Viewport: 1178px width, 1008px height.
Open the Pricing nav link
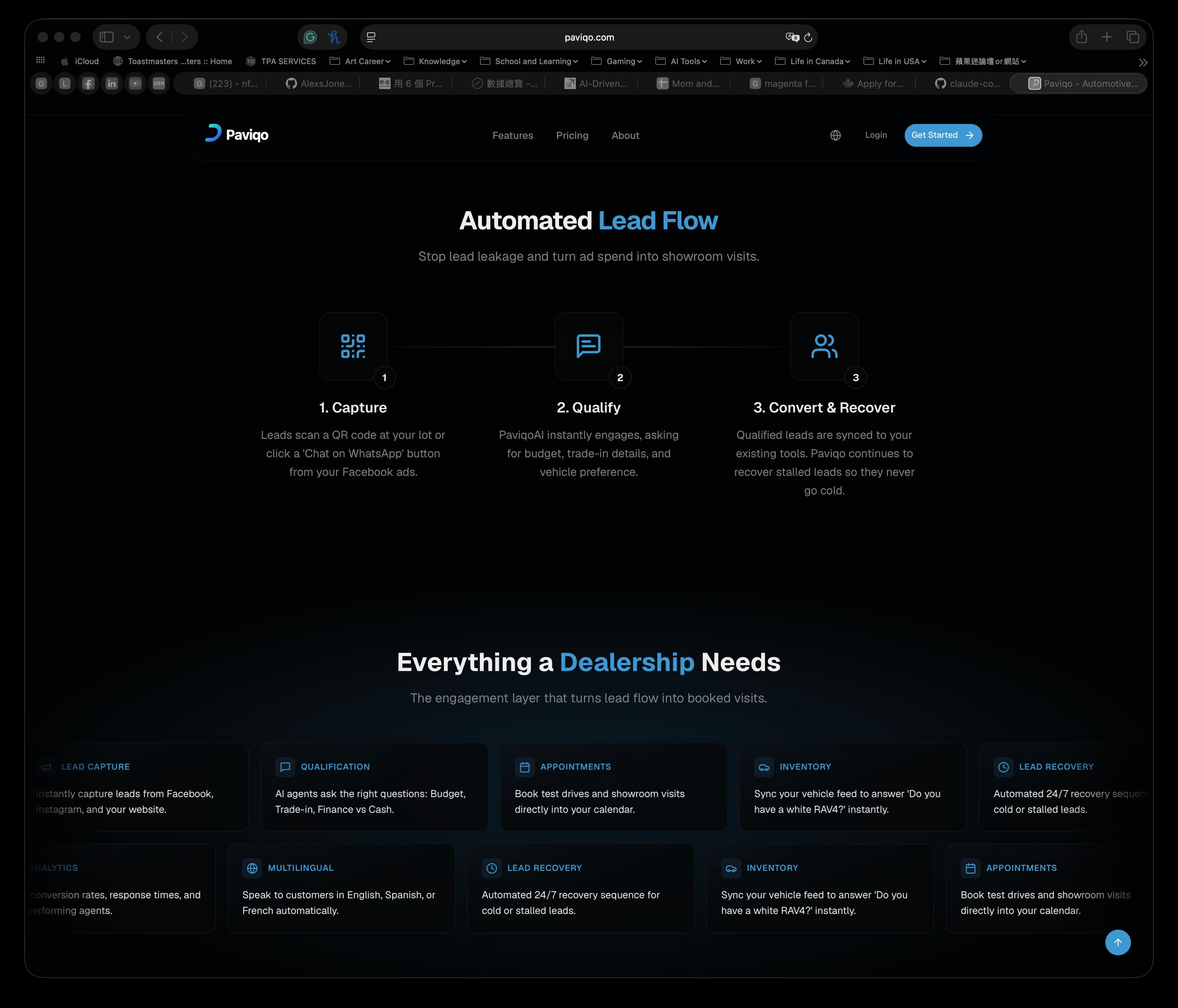click(x=572, y=135)
